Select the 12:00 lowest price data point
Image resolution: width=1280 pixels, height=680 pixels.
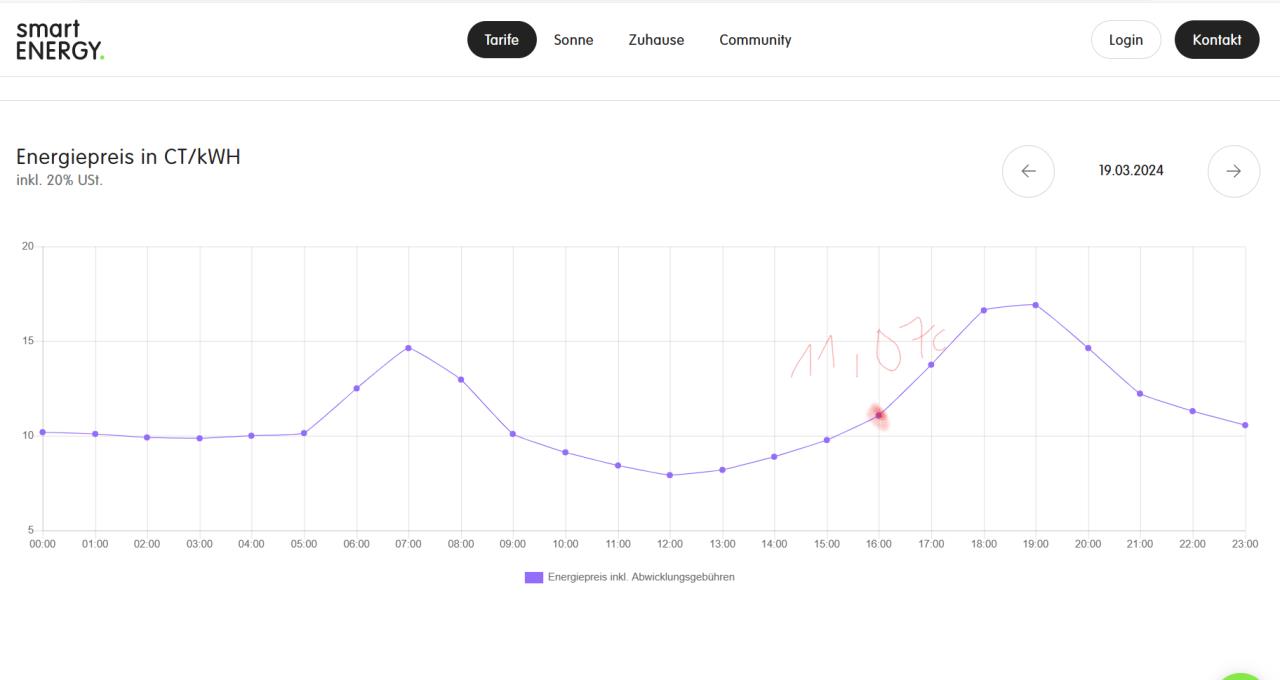coord(670,475)
